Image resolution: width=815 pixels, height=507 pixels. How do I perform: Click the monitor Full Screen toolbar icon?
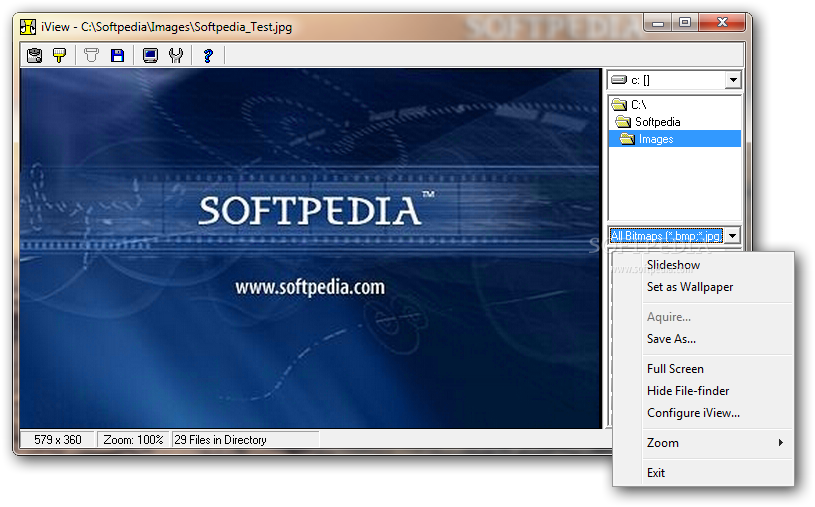[x=151, y=55]
